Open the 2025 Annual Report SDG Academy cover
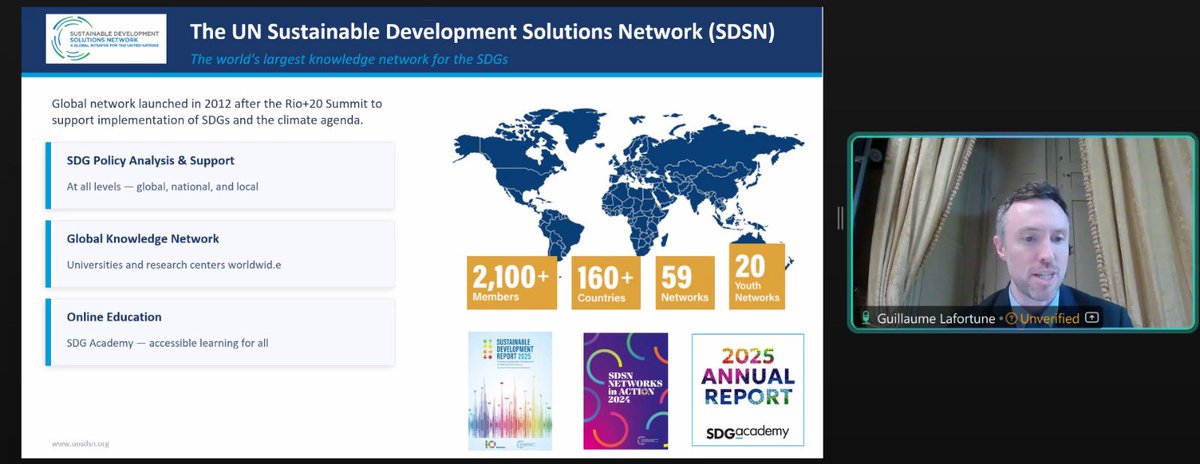Image resolution: width=1200 pixels, height=464 pixels. 748,390
